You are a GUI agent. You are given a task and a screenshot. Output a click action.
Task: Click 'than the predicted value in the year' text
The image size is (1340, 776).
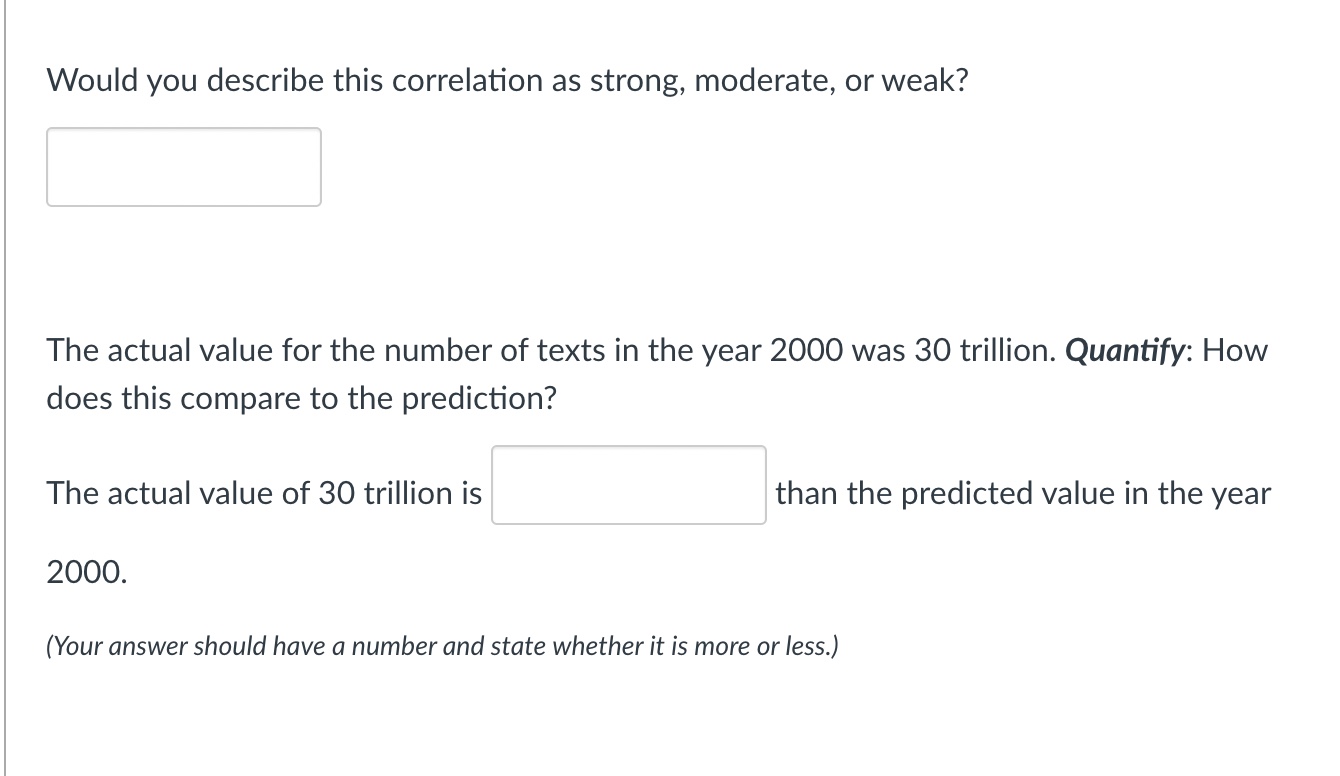pos(1022,493)
